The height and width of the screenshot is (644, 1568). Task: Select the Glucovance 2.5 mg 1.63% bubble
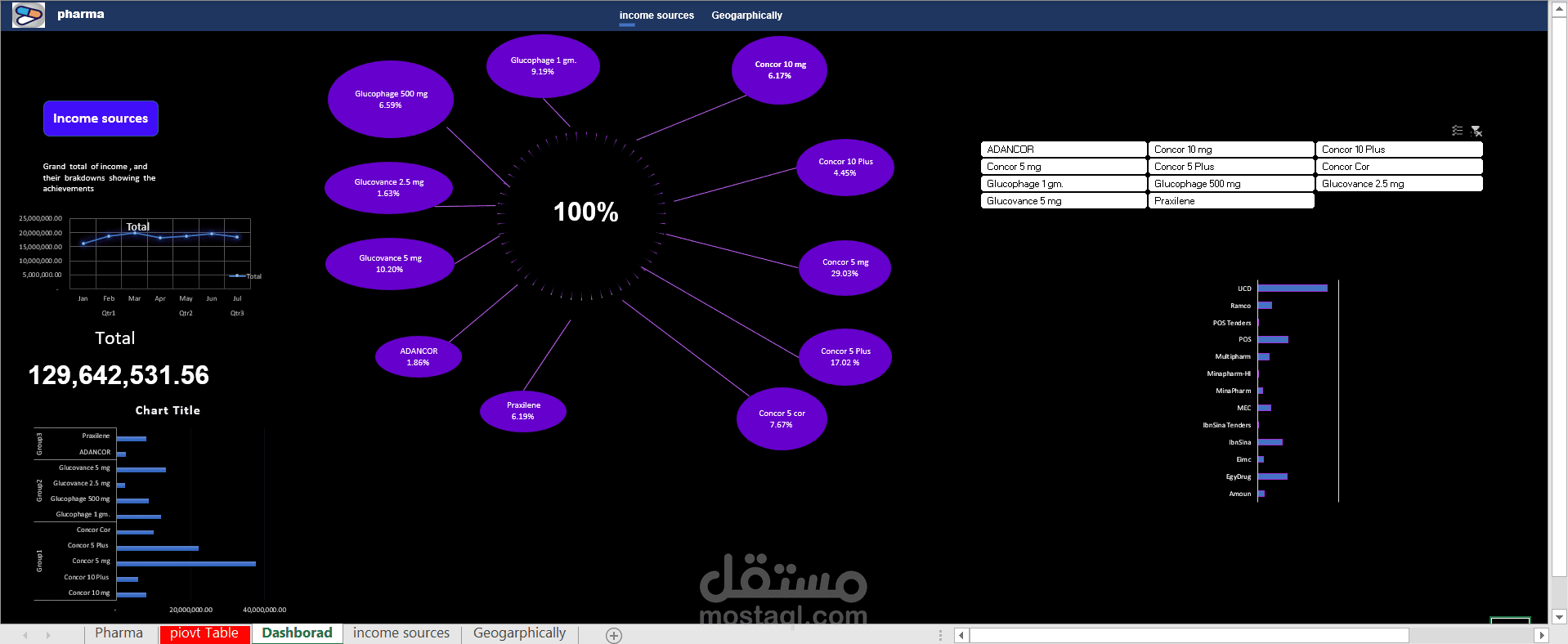(x=388, y=188)
